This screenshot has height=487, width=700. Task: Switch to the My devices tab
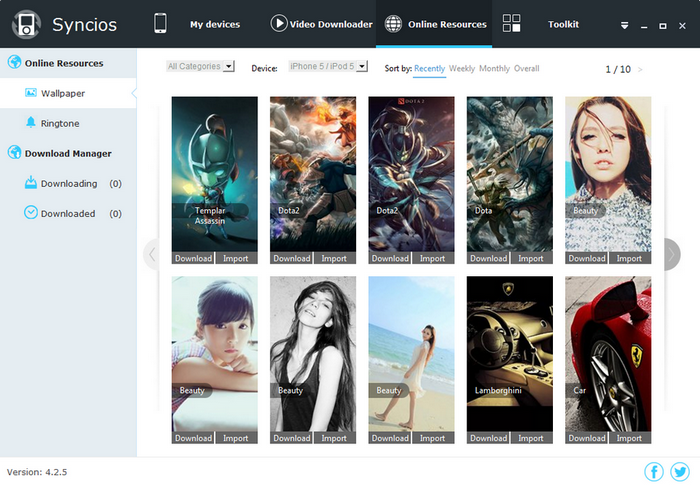pos(215,25)
